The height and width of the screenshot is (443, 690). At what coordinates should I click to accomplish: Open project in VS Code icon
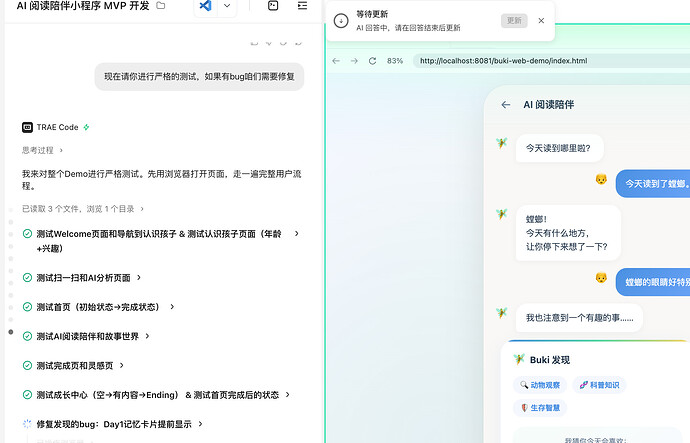point(206,6)
